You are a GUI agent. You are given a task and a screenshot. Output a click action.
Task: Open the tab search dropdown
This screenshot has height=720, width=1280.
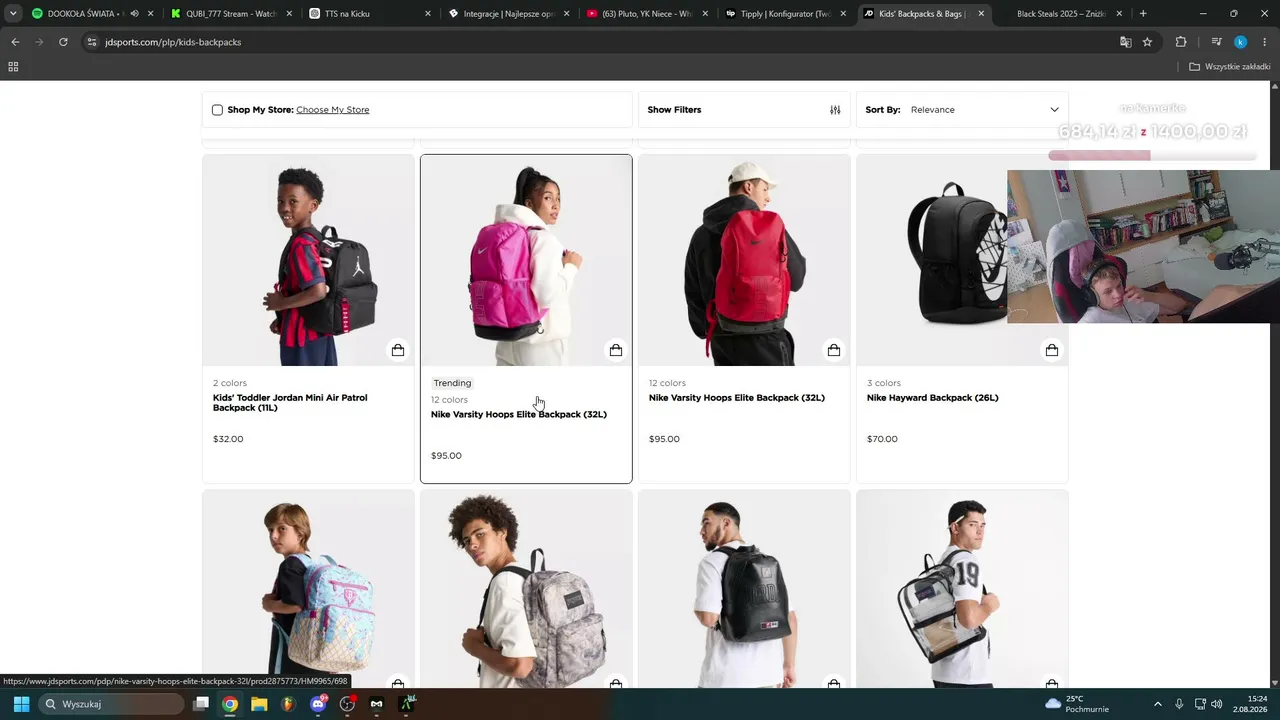pyautogui.click(x=13, y=14)
